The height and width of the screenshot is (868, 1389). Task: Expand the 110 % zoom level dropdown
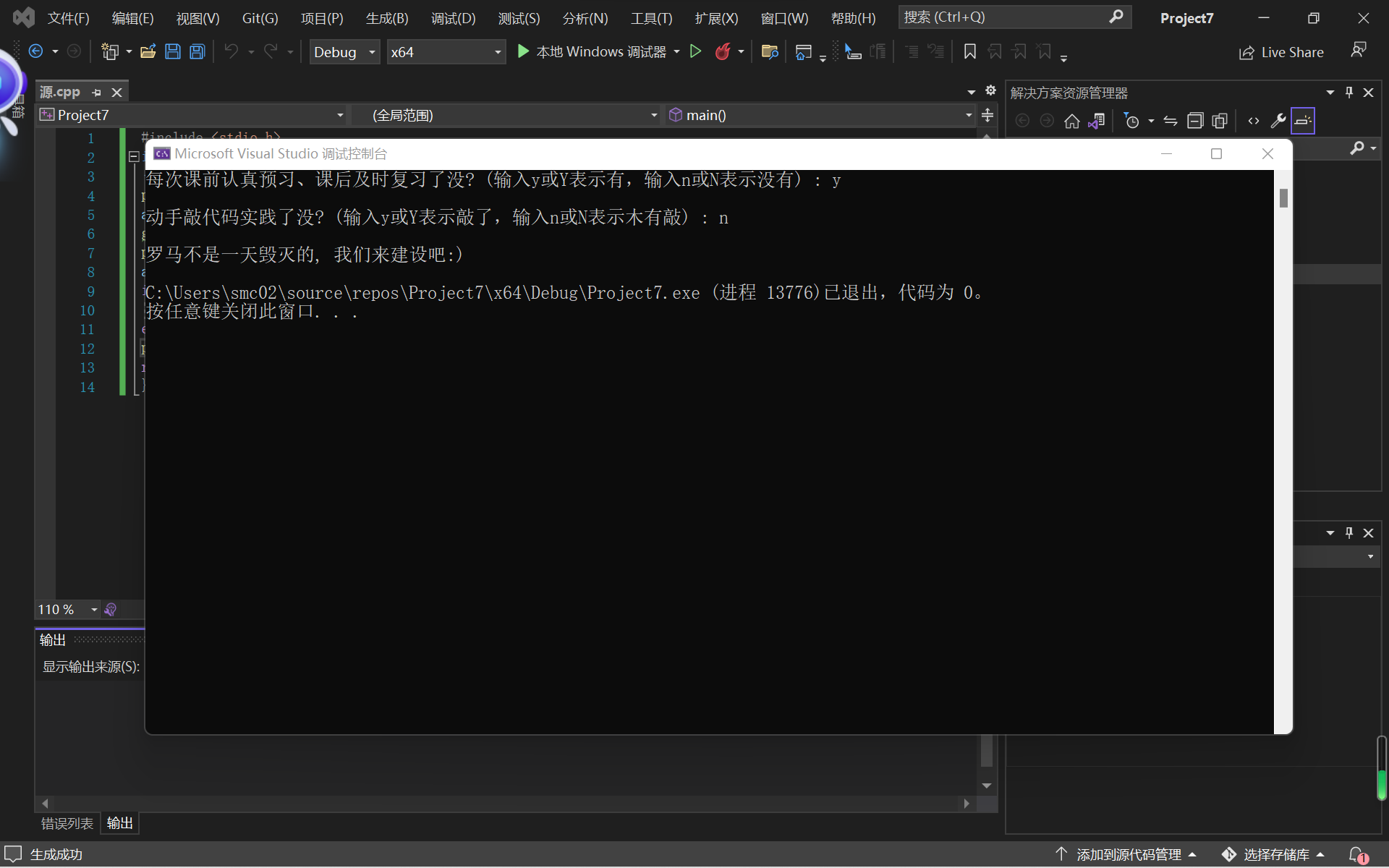click(x=94, y=610)
